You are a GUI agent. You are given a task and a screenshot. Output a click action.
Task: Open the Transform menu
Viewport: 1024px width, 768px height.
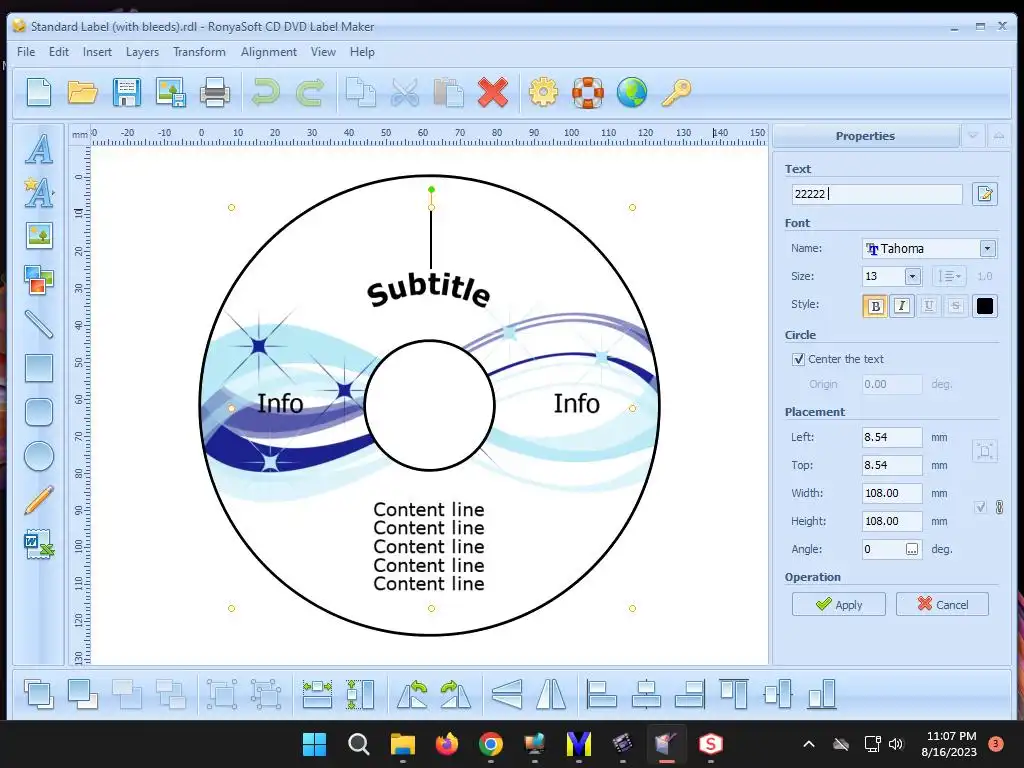coord(199,52)
